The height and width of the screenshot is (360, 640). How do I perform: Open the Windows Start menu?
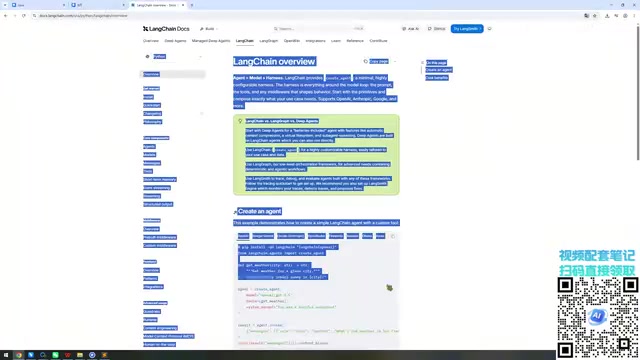pyautogui.click(x=6, y=355)
